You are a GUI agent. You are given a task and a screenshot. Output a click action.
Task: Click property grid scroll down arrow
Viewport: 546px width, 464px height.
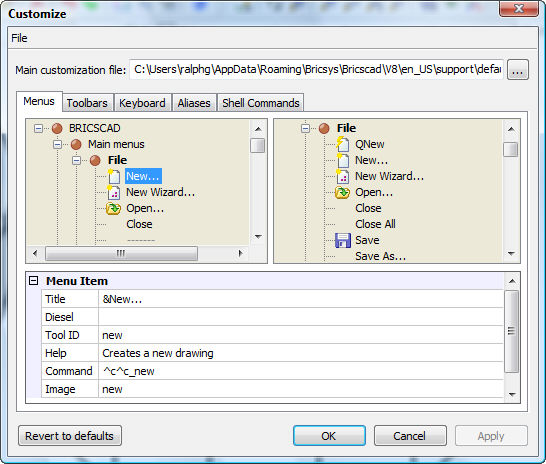(512, 394)
